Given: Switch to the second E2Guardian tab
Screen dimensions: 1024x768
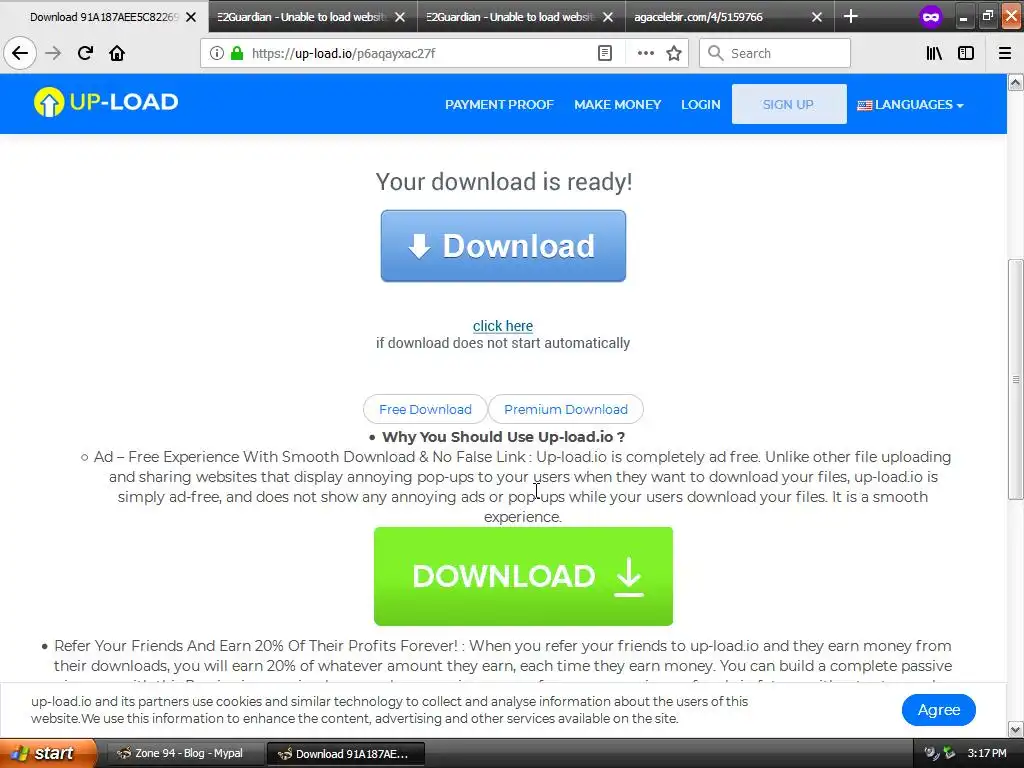Looking at the screenshot, I should pos(521,17).
